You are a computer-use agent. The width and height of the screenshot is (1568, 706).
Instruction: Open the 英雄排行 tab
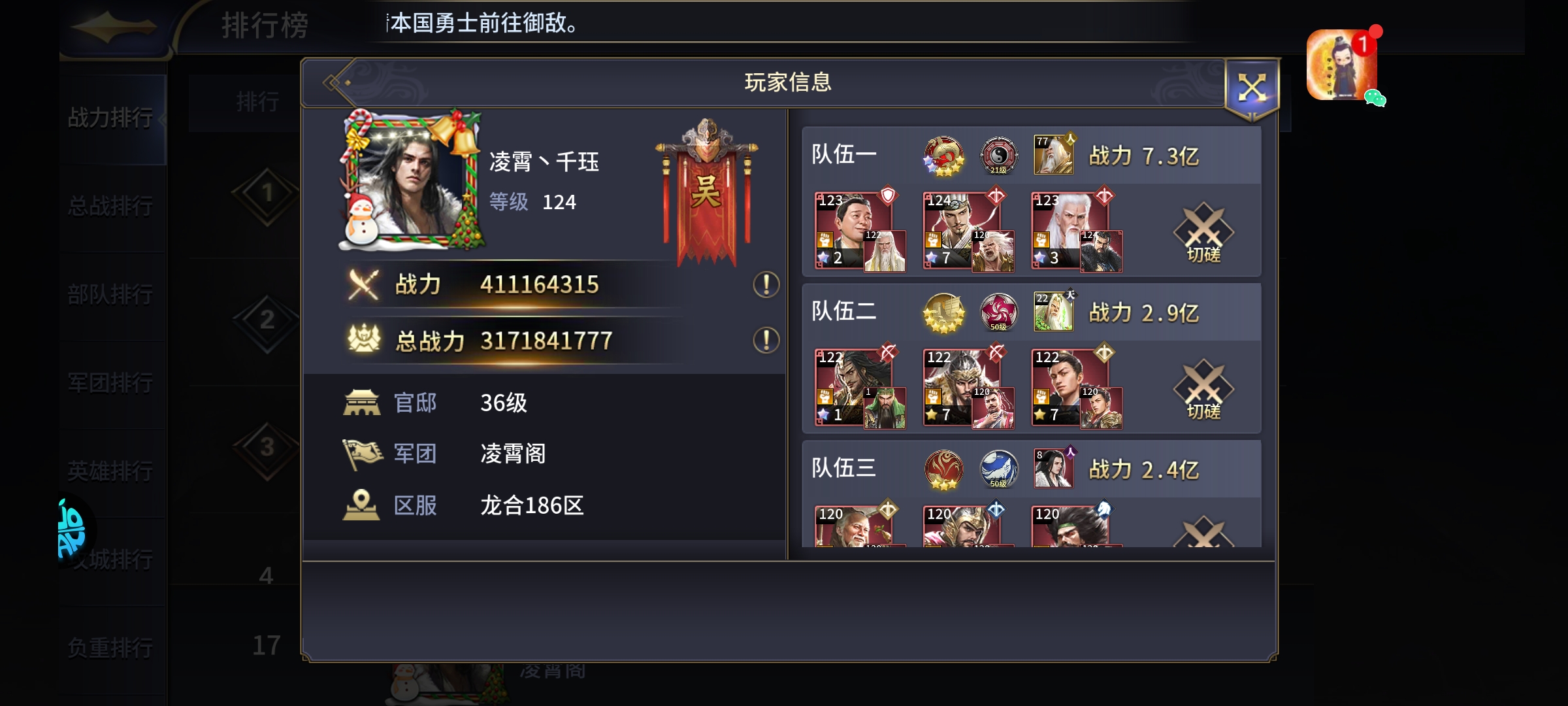111,471
